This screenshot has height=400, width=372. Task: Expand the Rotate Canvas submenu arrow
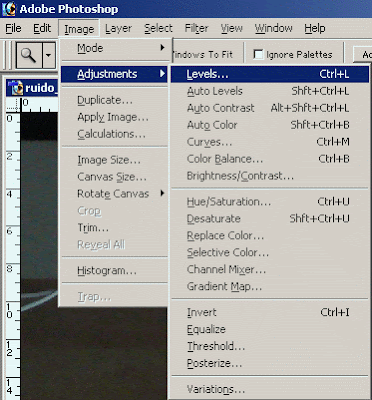[x=162, y=193]
